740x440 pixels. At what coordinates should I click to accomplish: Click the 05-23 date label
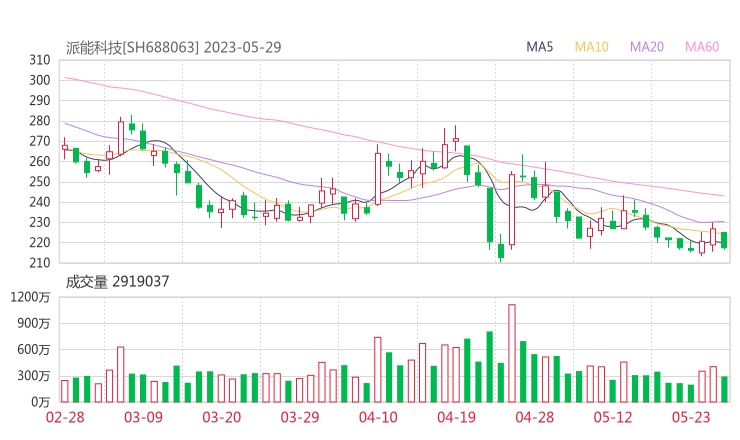pos(691,417)
